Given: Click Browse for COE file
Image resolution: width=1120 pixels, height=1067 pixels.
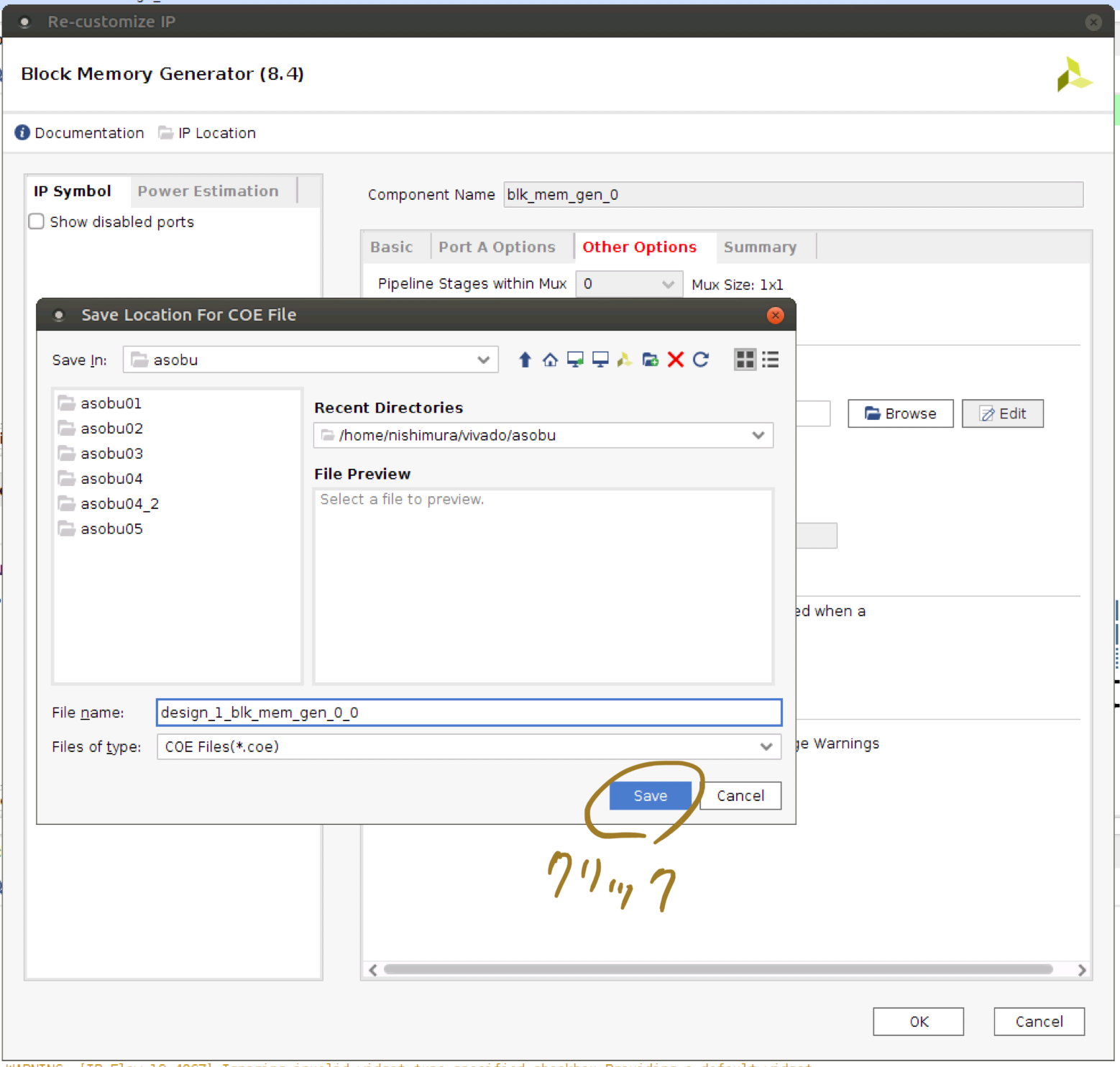Looking at the screenshot, I should (901, 413).
